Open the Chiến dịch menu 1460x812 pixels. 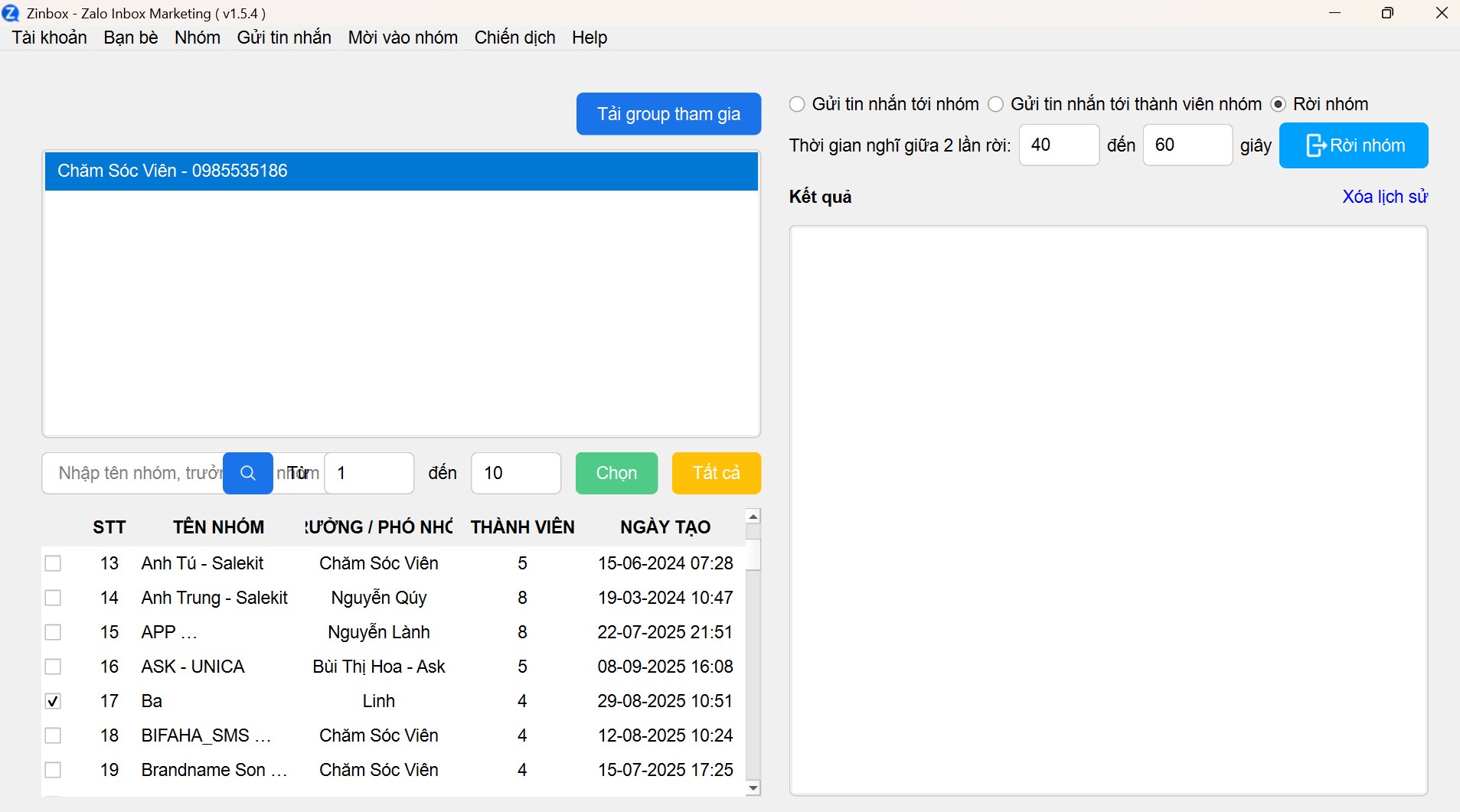[514, 38]
